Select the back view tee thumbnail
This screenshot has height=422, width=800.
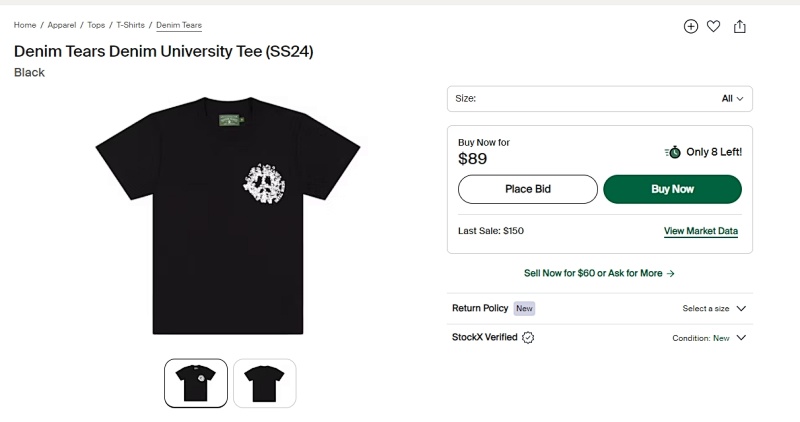(x=264, y=383)
